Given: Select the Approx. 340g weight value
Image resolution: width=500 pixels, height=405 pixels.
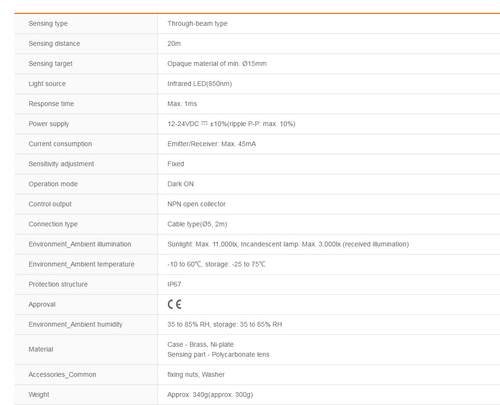Looking at the screenshot, I should tap(210, 395).
